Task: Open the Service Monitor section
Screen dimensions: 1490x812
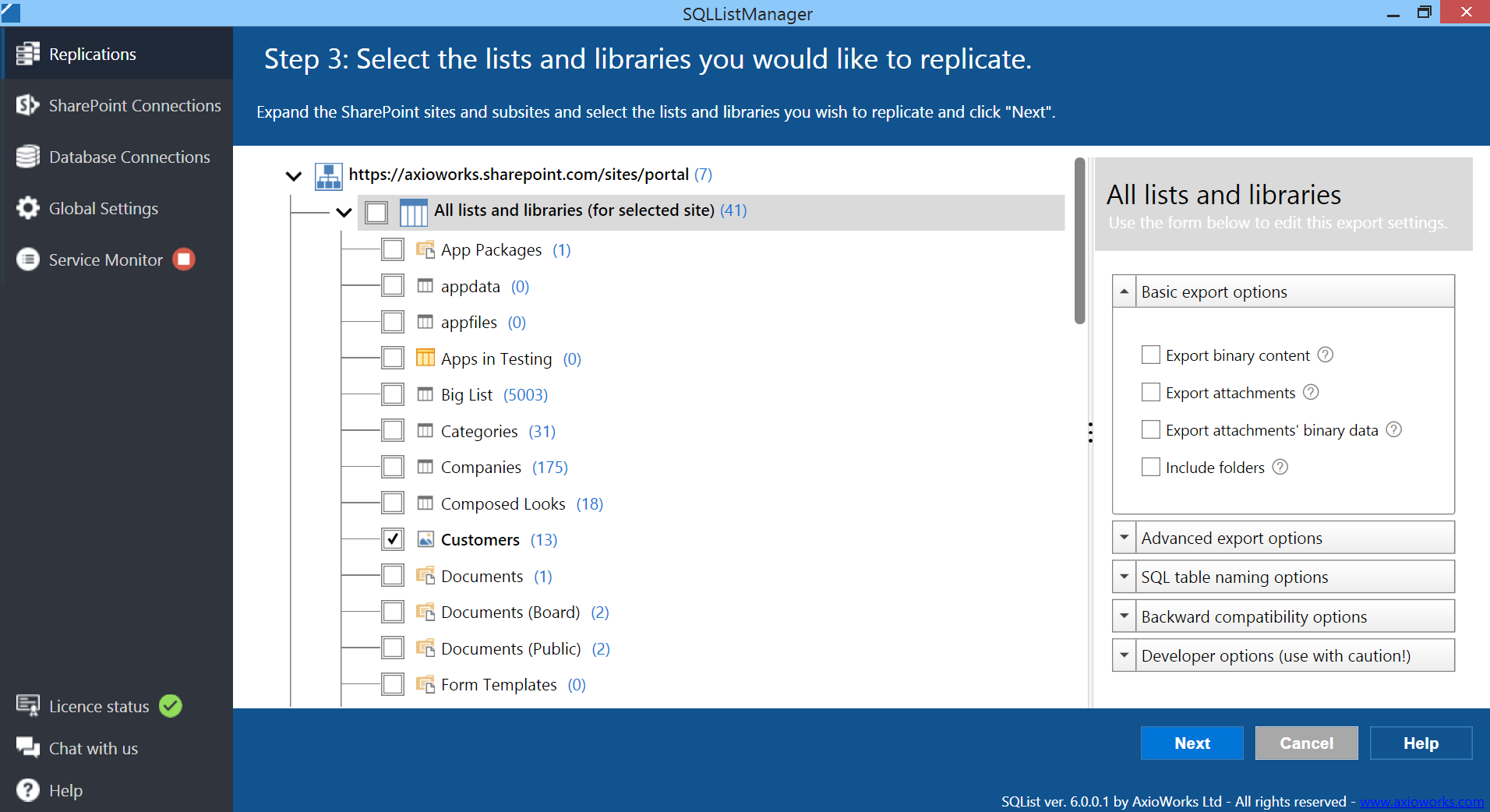Action: click(117, 259)
